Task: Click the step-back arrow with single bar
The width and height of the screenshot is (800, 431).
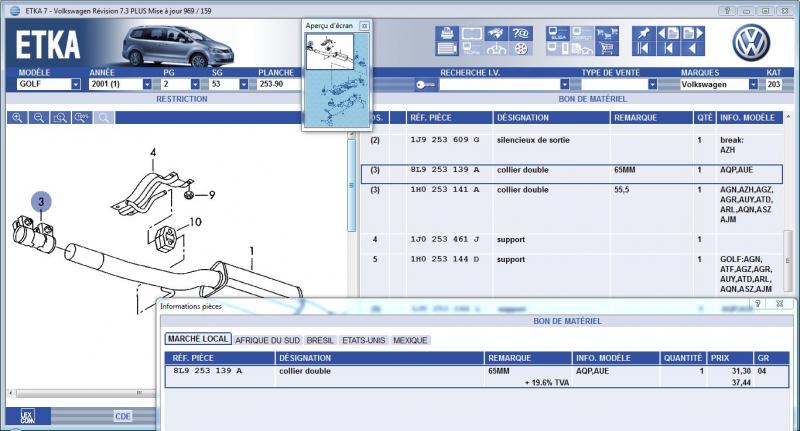Action: [668, 48]
